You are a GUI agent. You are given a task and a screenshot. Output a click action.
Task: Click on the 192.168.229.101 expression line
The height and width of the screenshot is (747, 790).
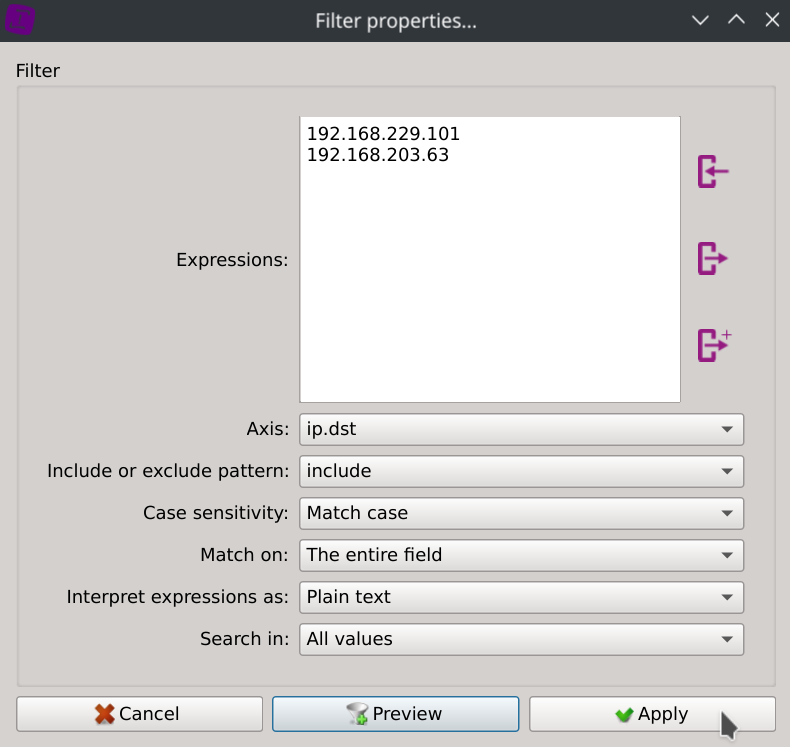pos(383,134)
